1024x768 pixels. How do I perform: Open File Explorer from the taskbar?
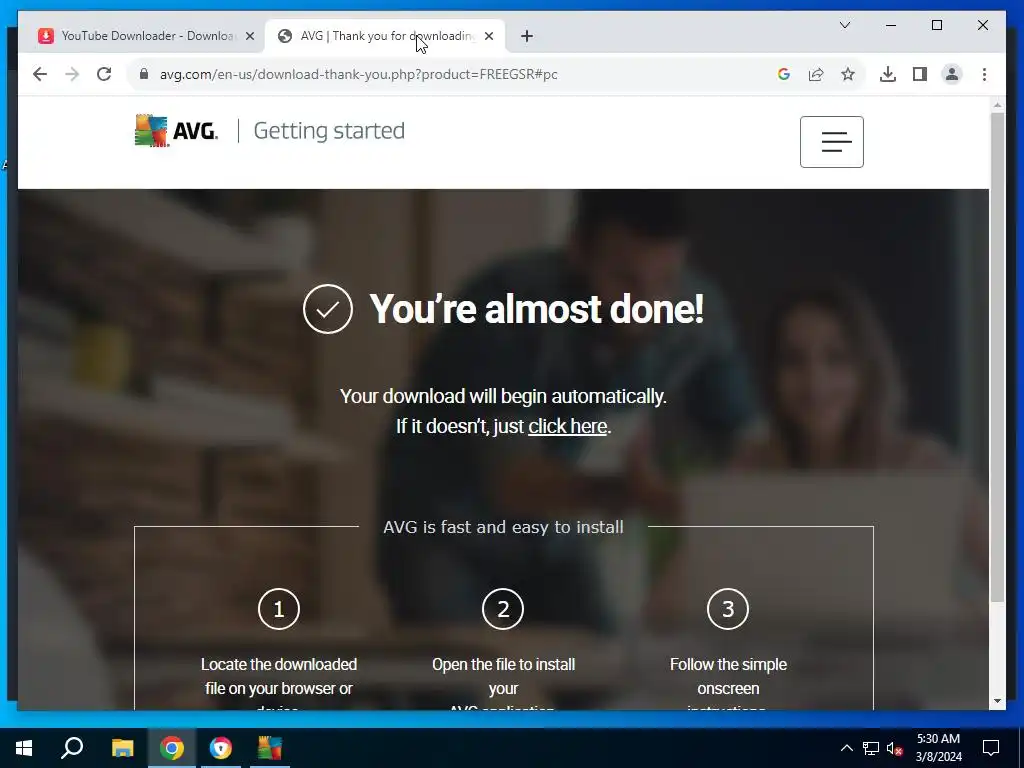[122, 748]
